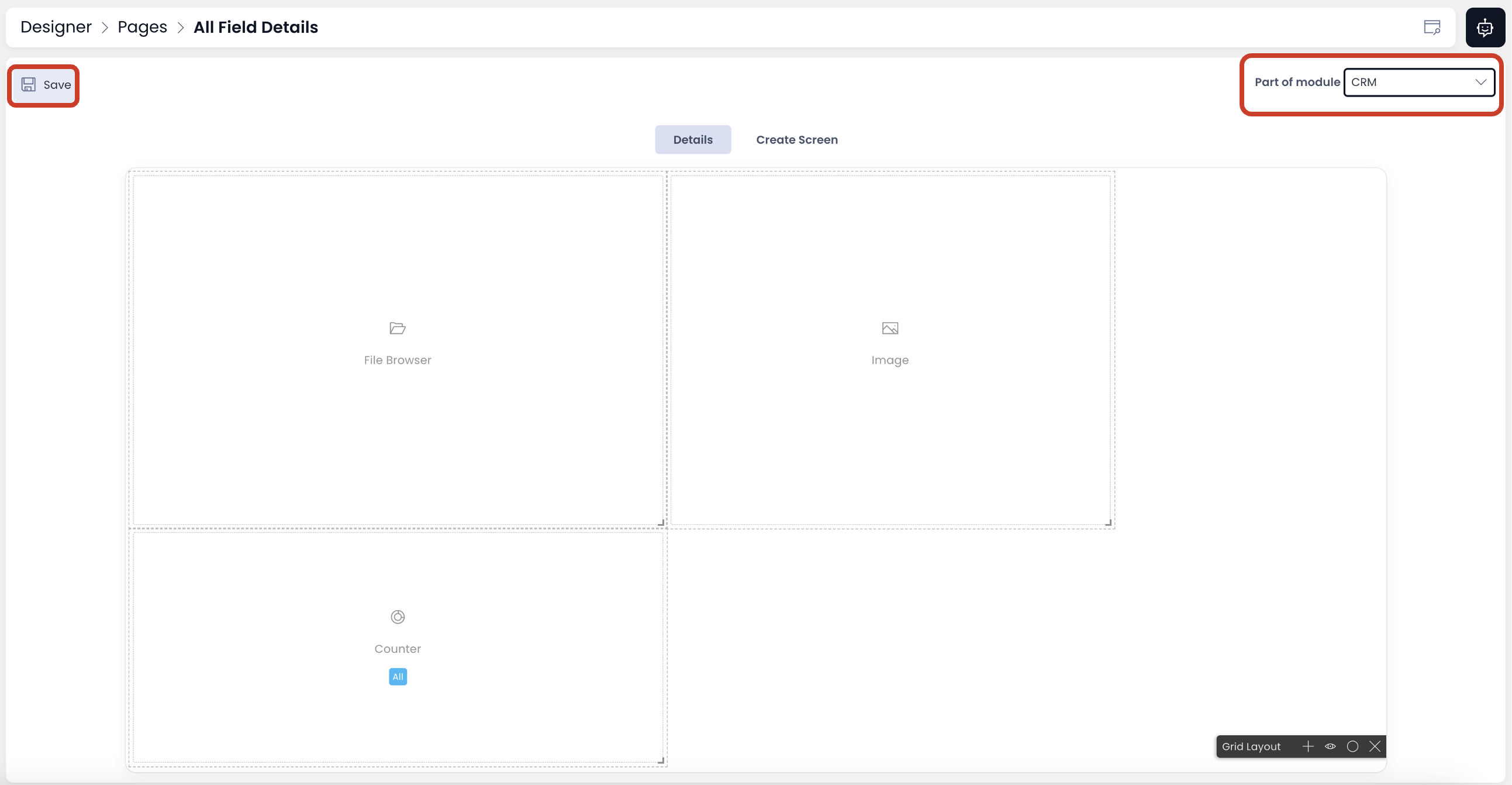Viewport: 1512px width, 785px height.
Task: Open the robot assistant icon button
Action: pos(1485,27)
